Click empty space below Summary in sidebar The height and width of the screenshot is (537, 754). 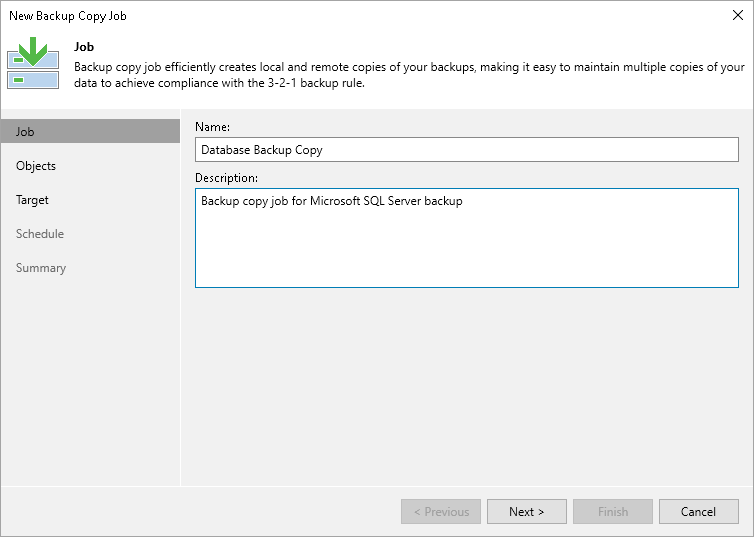click(x=90, y=380)
